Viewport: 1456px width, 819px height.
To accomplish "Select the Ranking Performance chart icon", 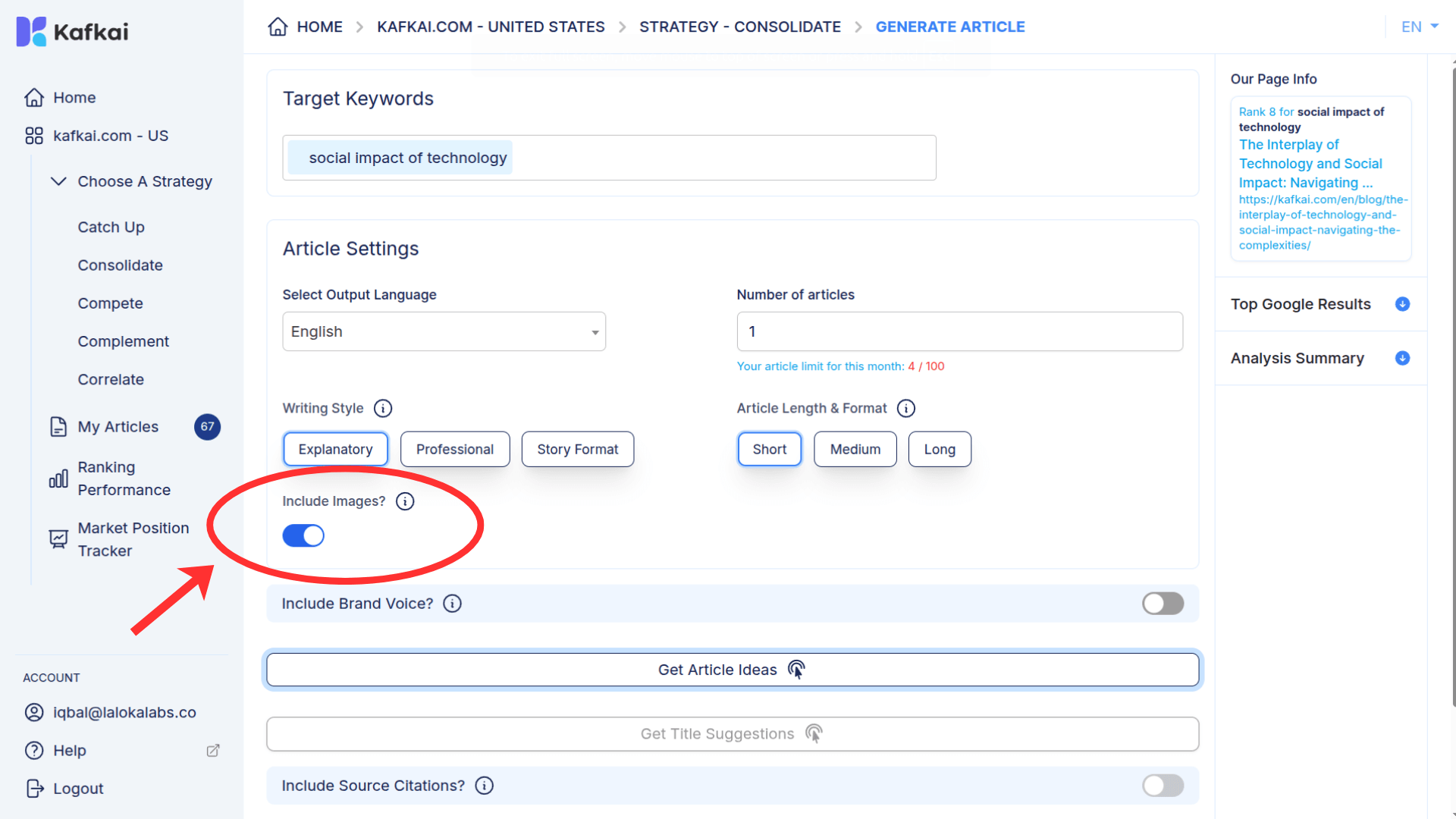I will (58, 479).
